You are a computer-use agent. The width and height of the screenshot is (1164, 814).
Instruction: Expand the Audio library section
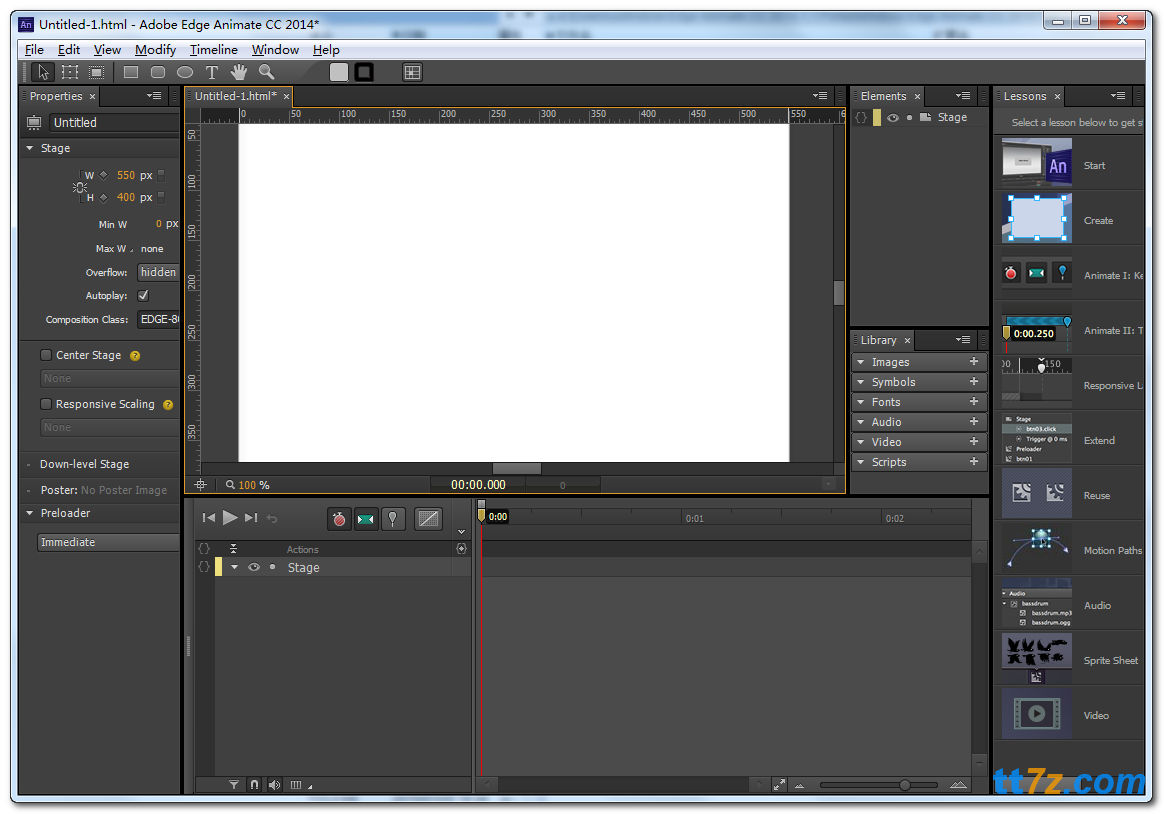pos(860,422)
